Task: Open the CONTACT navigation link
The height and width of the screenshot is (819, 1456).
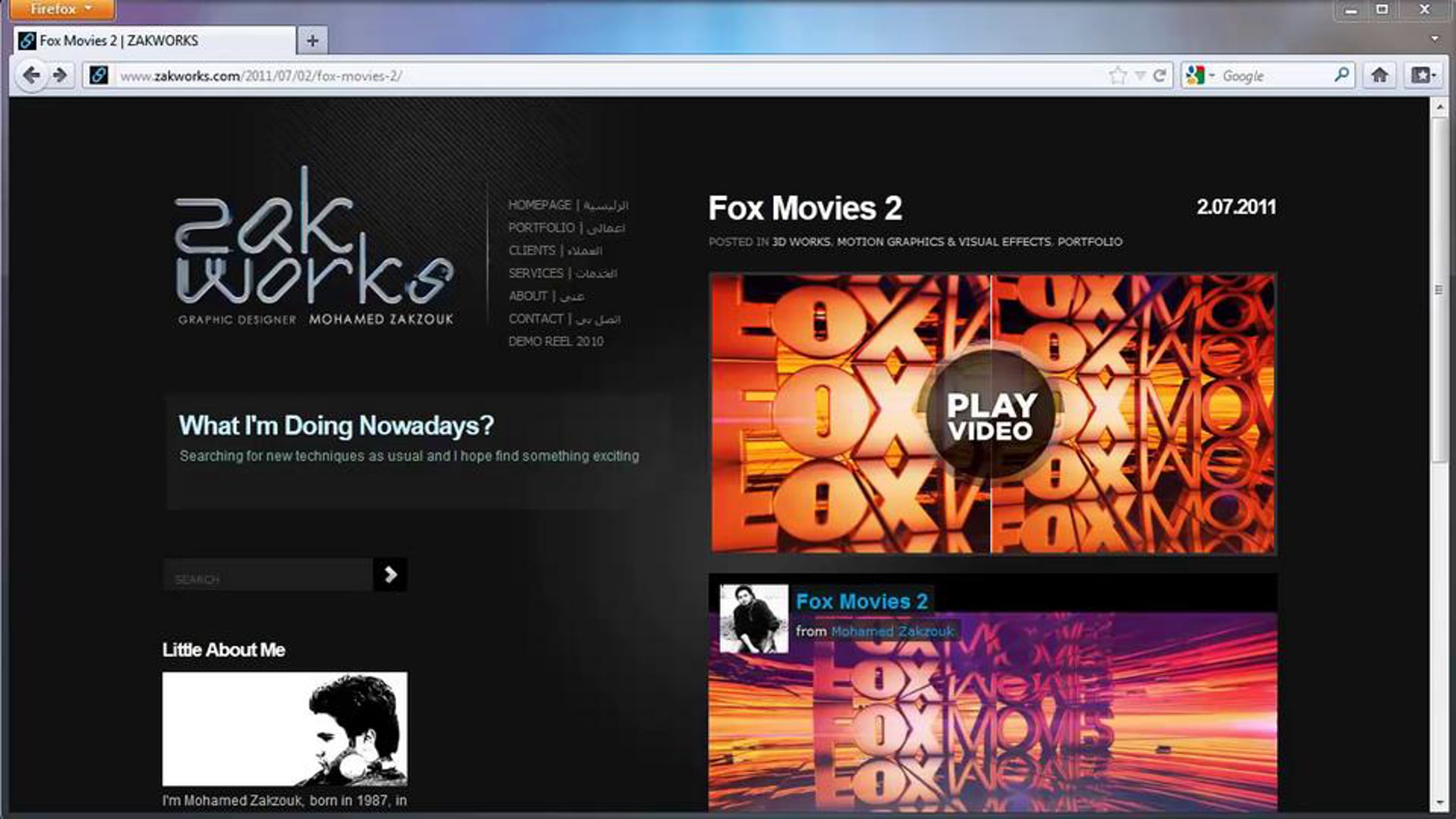Action: [565, 319]
